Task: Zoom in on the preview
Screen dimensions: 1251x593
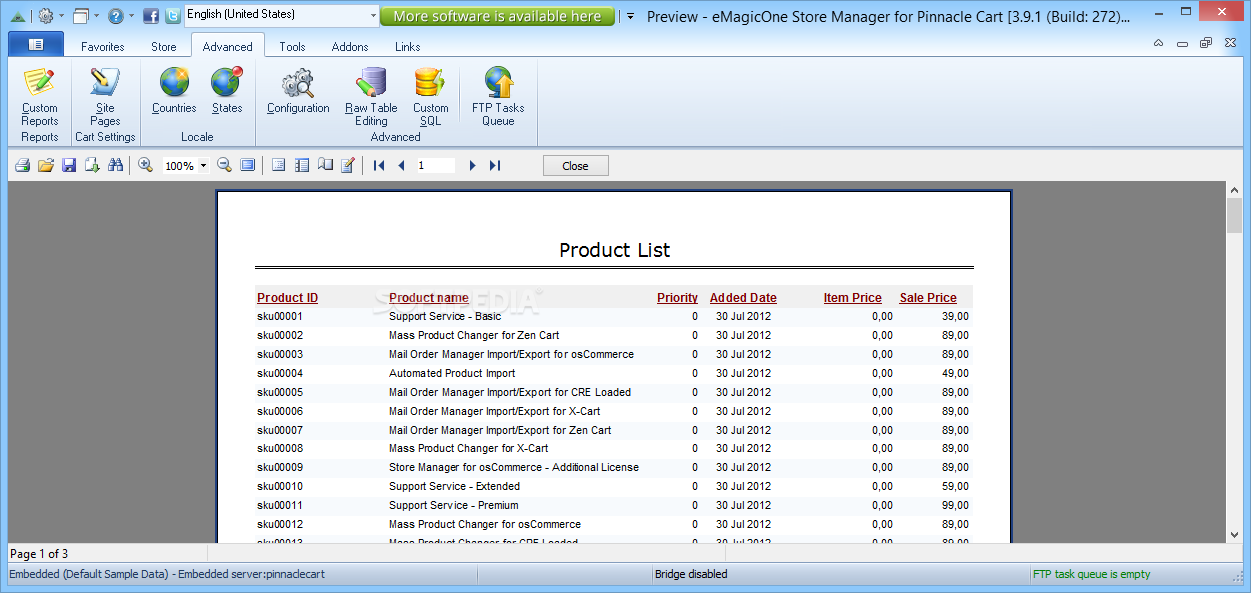Action: (x=145, y=165)
